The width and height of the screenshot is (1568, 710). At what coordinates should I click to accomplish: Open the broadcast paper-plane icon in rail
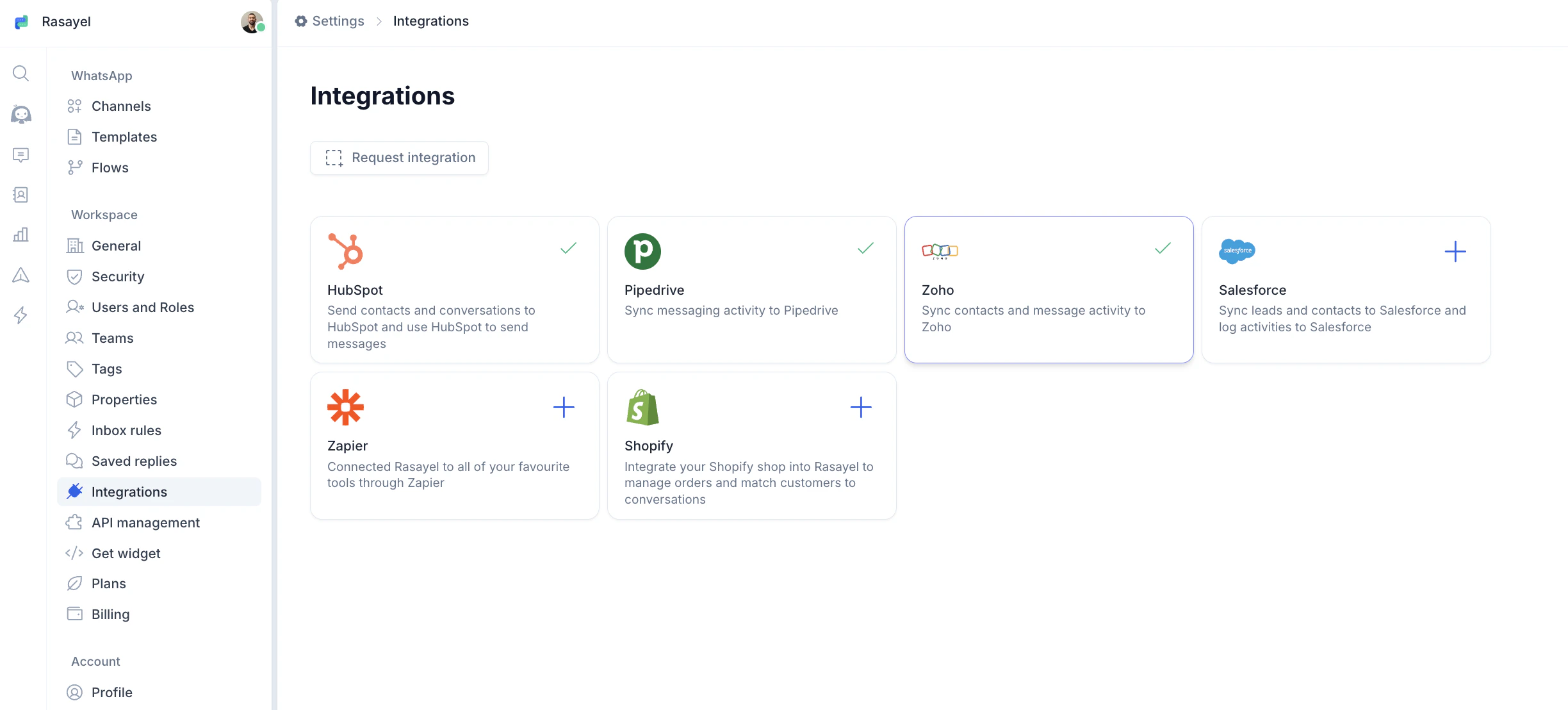(x=20, y=275)
